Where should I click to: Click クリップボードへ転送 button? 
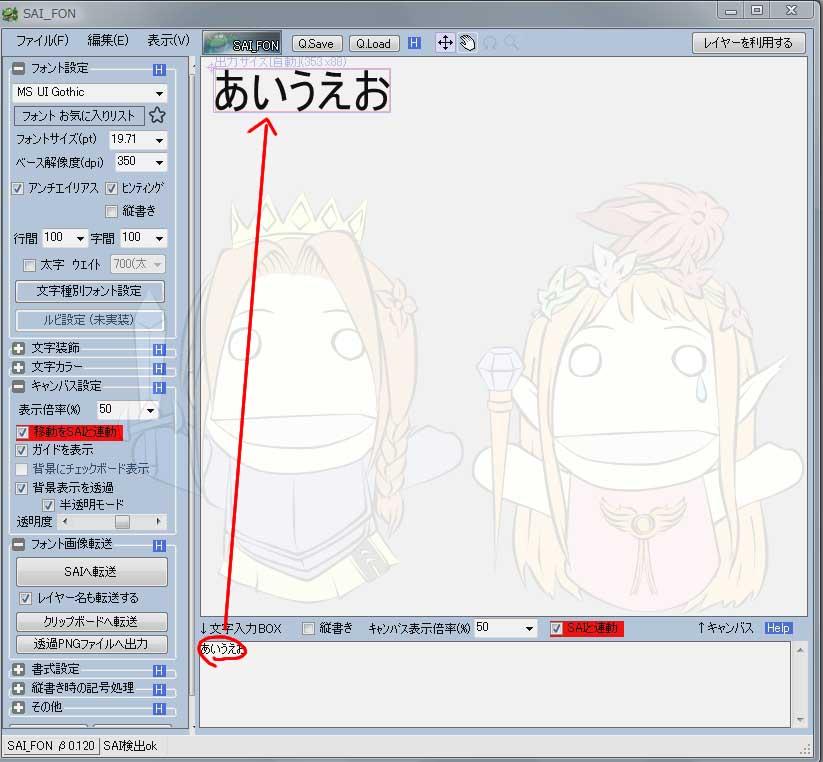(92, 622)
